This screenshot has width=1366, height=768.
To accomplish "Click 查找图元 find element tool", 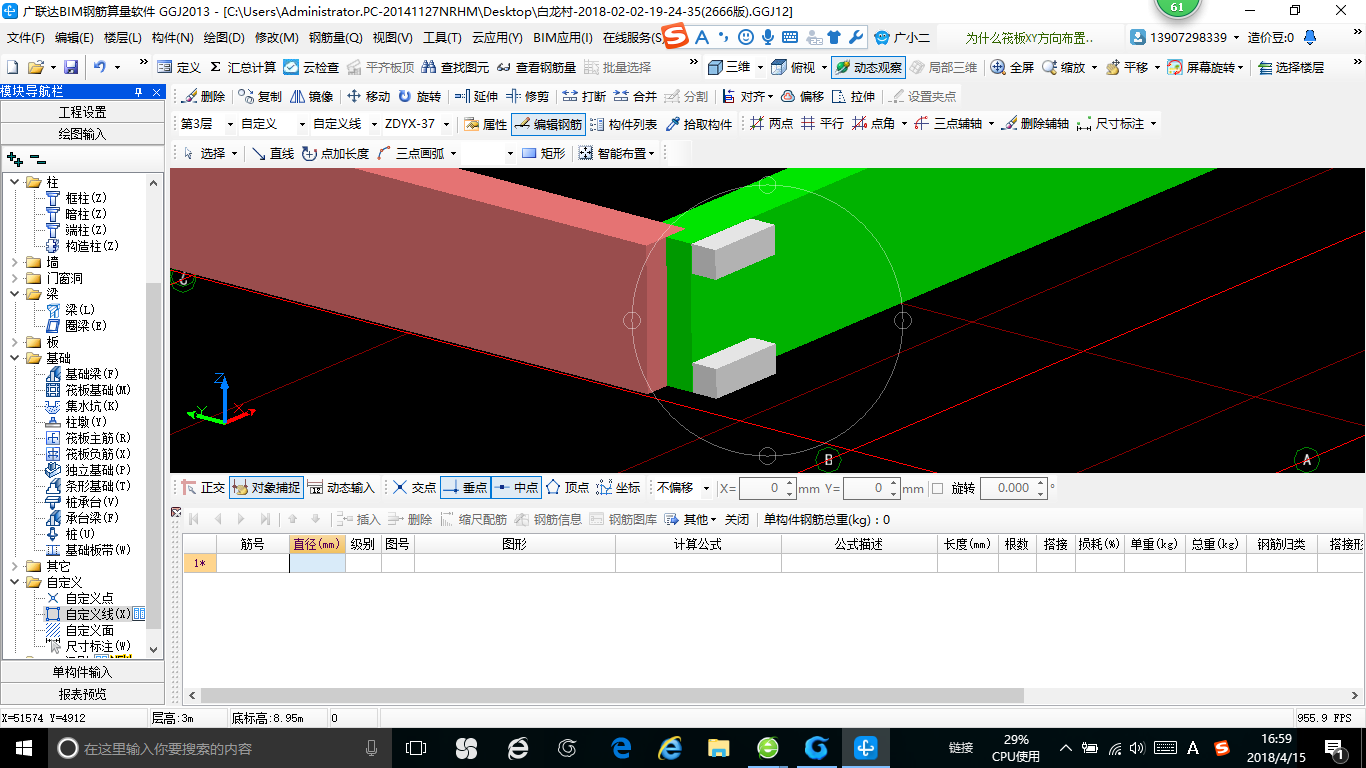I will pyautogui.click(x=455, y=67).
